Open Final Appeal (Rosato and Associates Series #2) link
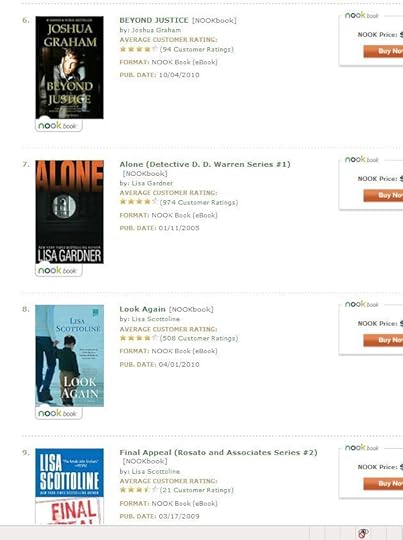This screenshot has height=540, width=403. [x=218, y=453]
